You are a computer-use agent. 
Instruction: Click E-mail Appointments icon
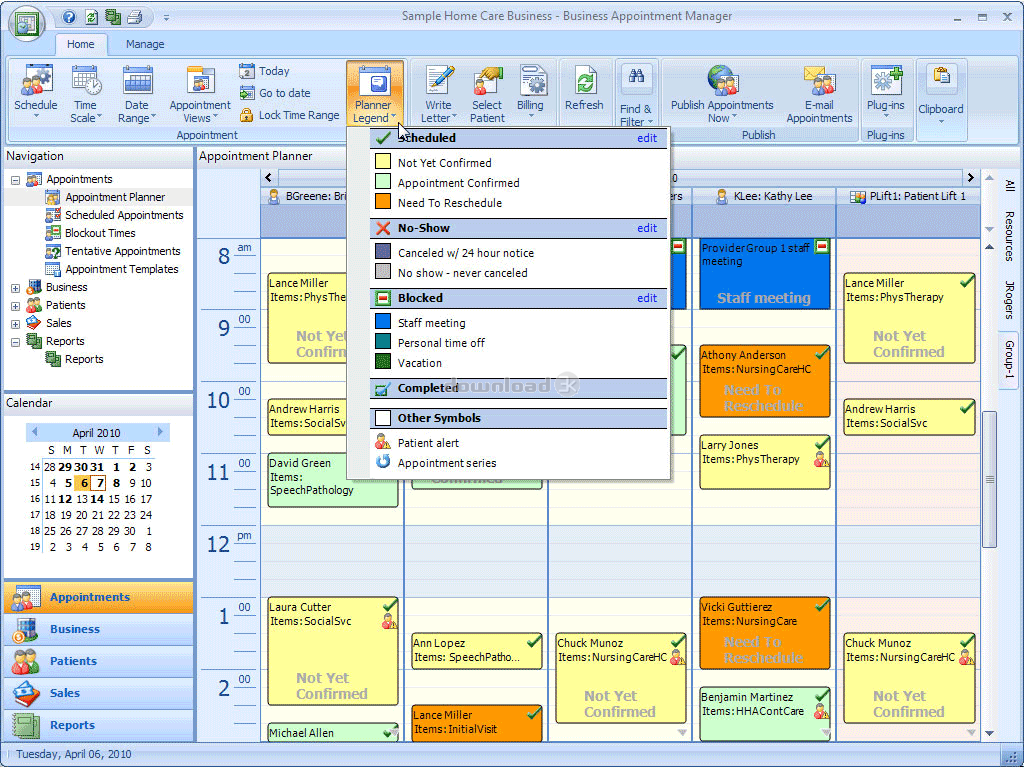coord(819,80)
